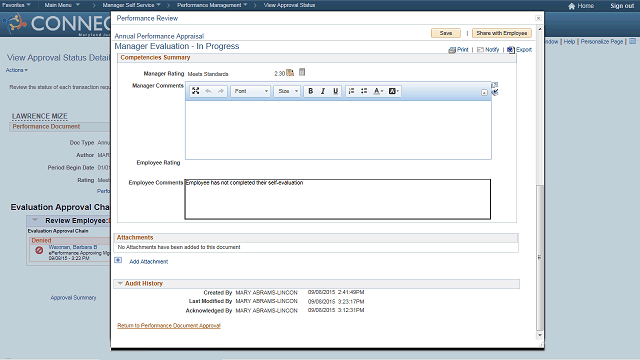Redo edit in comments editor
640x360 pixels.
click(x=221, y=91)
